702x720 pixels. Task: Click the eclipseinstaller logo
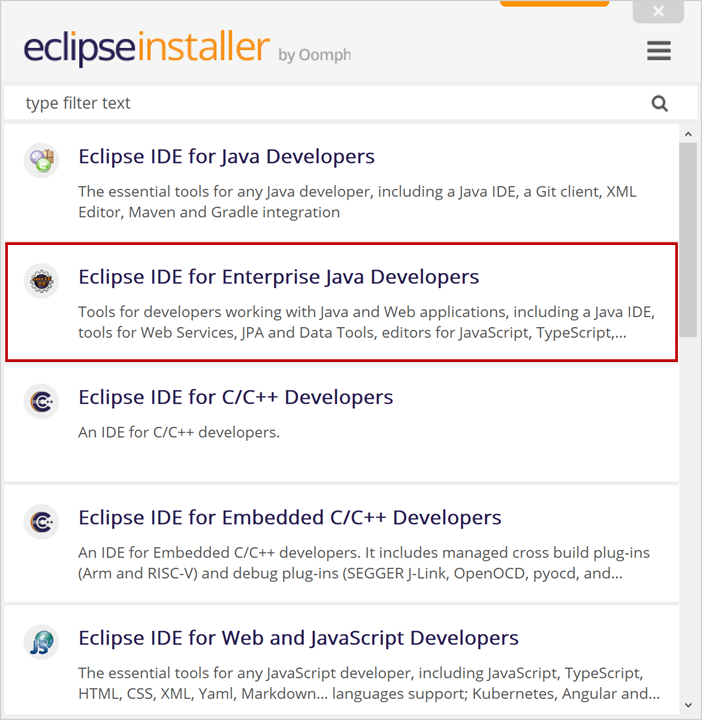(147, 47)
